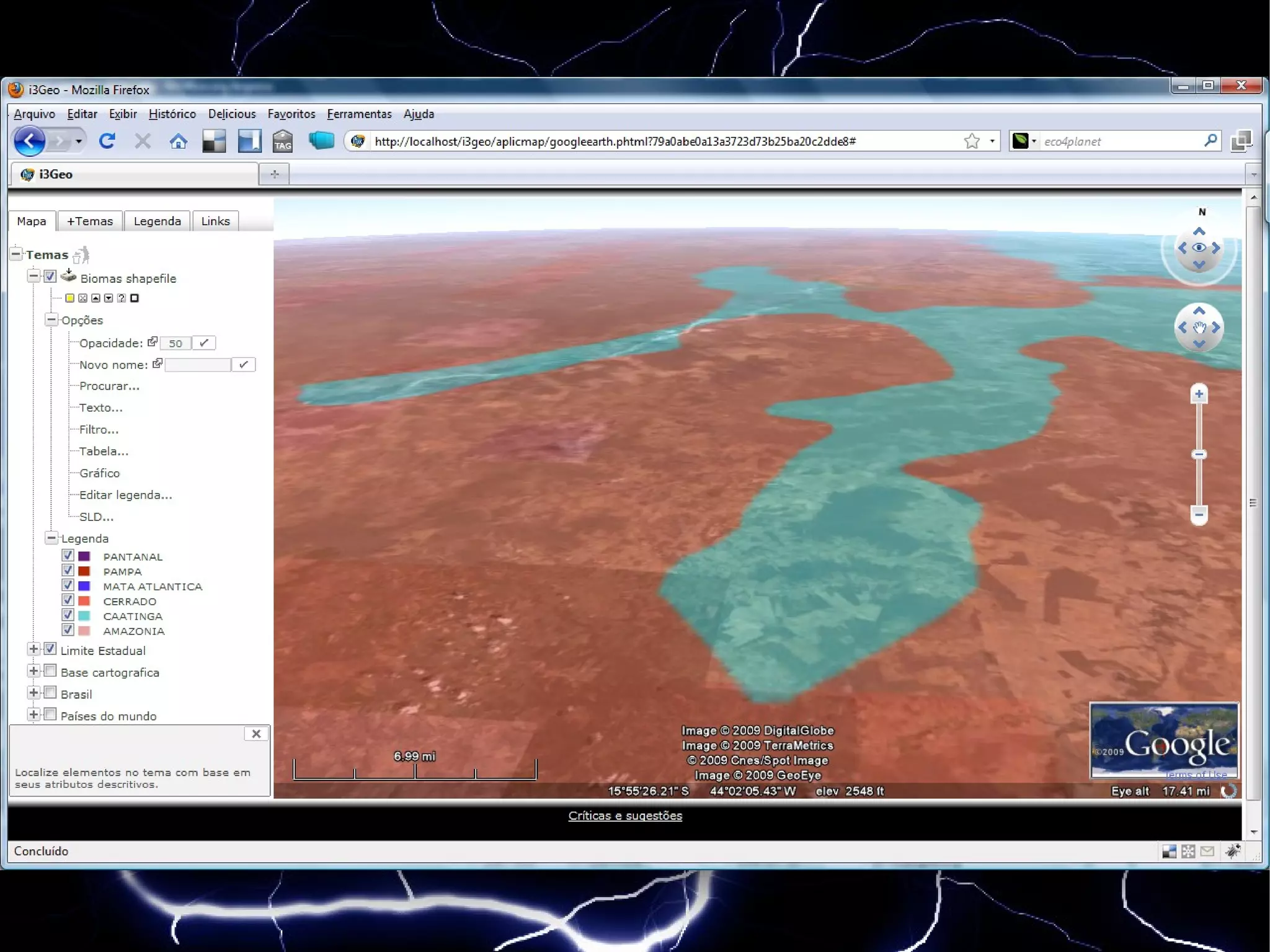Collapse the Legenda tree node
Image resolution: width=1270 pixels, height=952 pixels.
[51, 538]
